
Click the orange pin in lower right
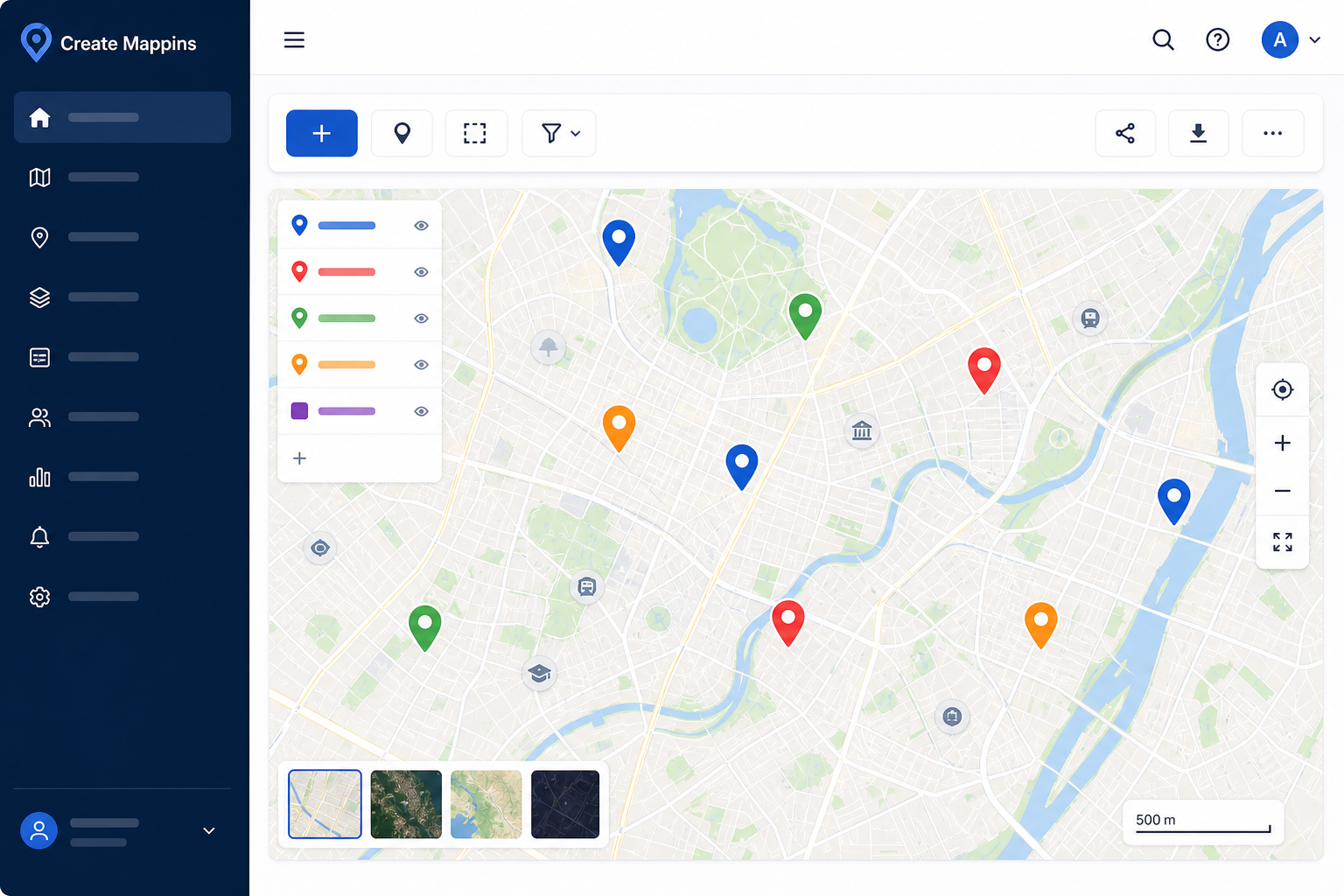[x=1041, y=625]
